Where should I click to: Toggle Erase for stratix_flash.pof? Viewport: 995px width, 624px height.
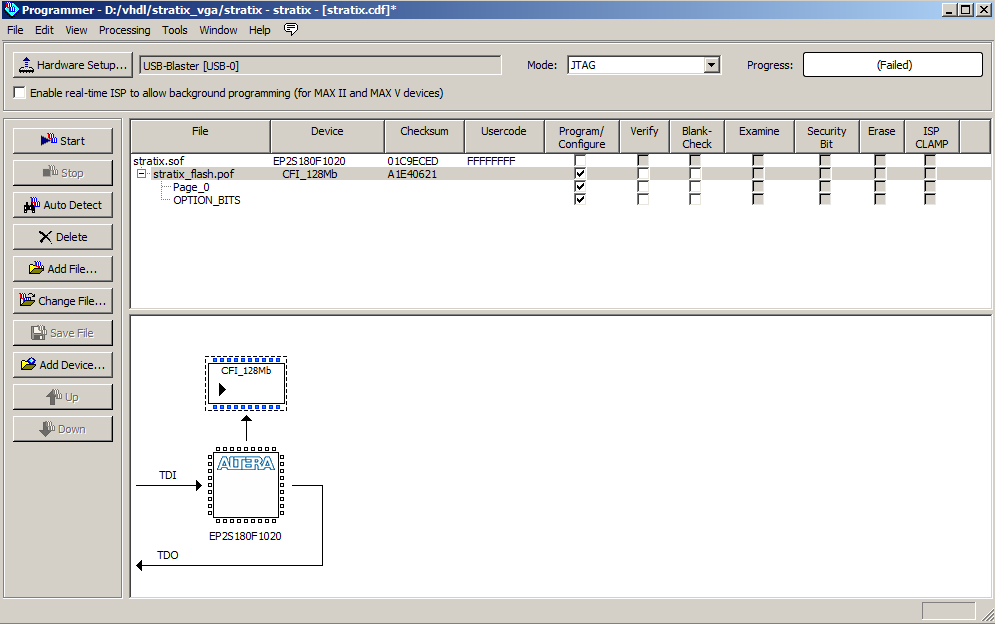click(x=880, y=173)
